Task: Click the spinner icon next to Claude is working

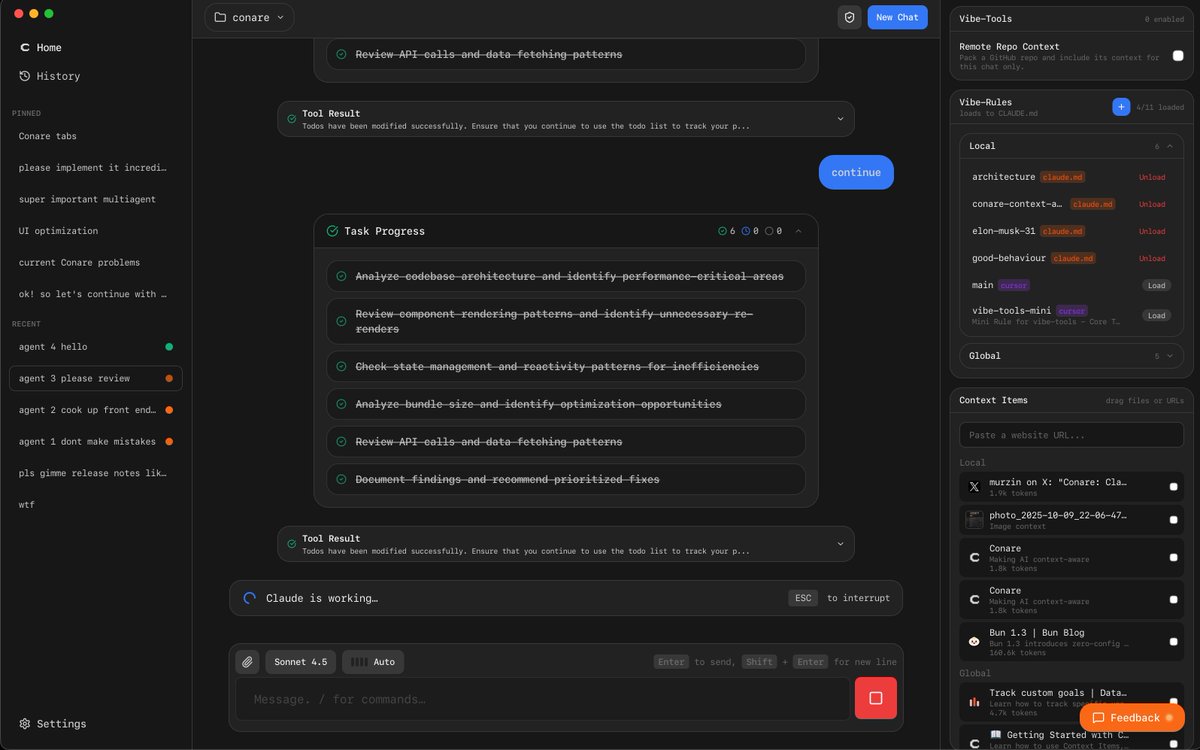Action: coord(250,598)
